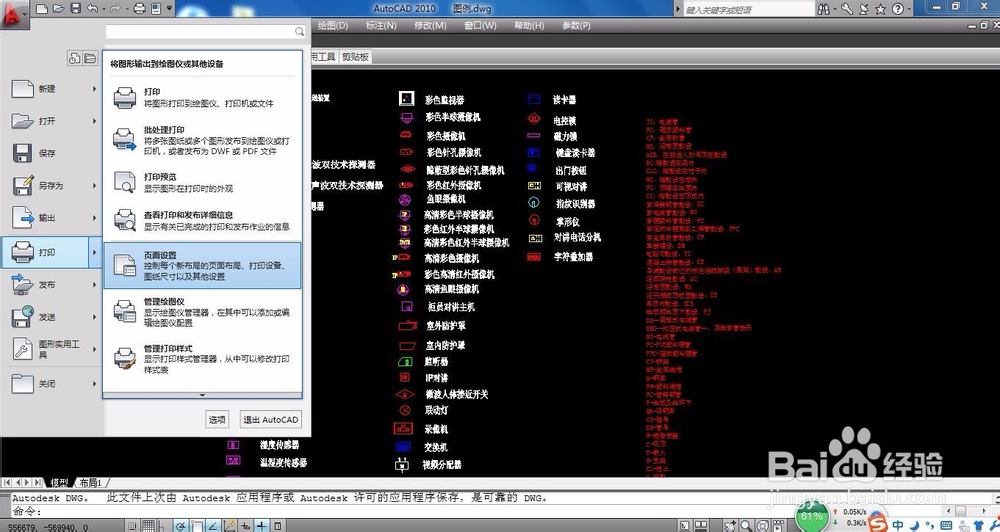The width and height of the screenshot is (1000, 532).
Task: Switch to 剪贴板 ribbon tab
Action: [355, 57]
